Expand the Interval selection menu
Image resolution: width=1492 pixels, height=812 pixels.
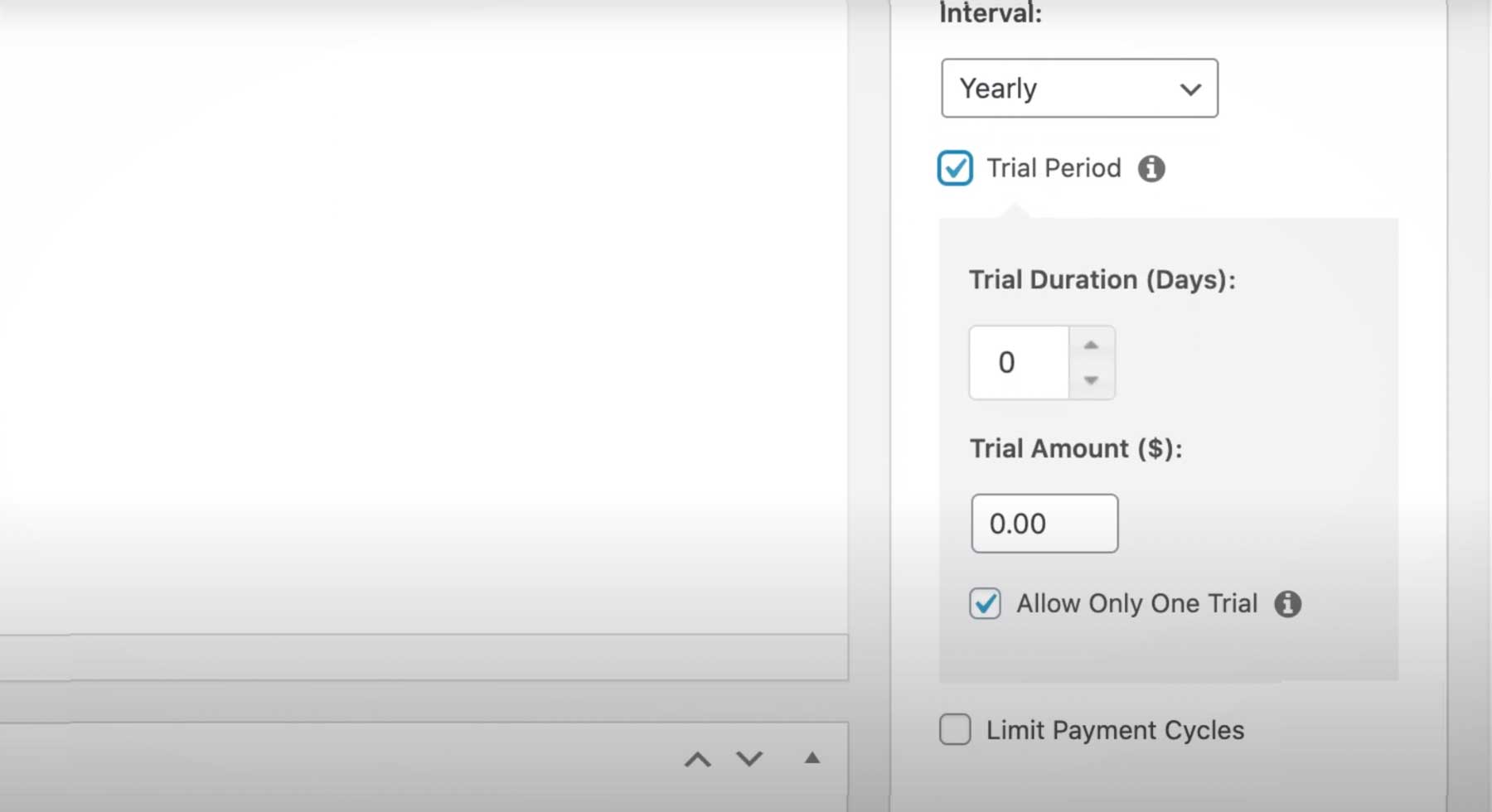[1078, 89]
